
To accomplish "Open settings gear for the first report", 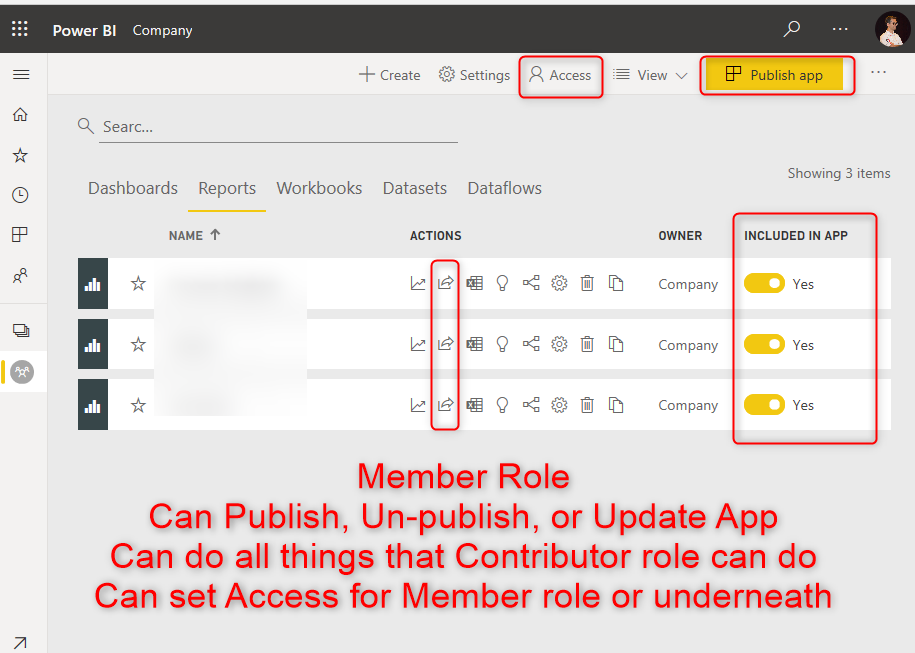I will [x=560, y=284].
